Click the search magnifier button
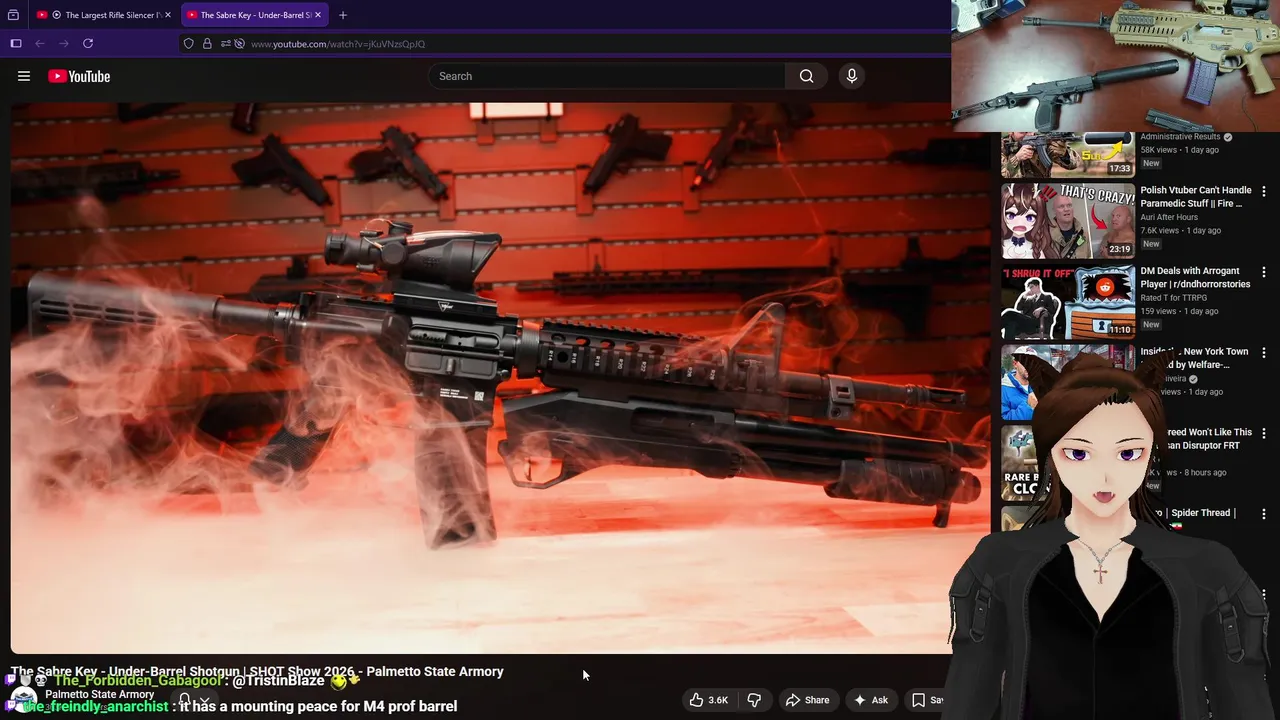The image size is (1280, 720). pyautogui.click(x=806, y=76)
